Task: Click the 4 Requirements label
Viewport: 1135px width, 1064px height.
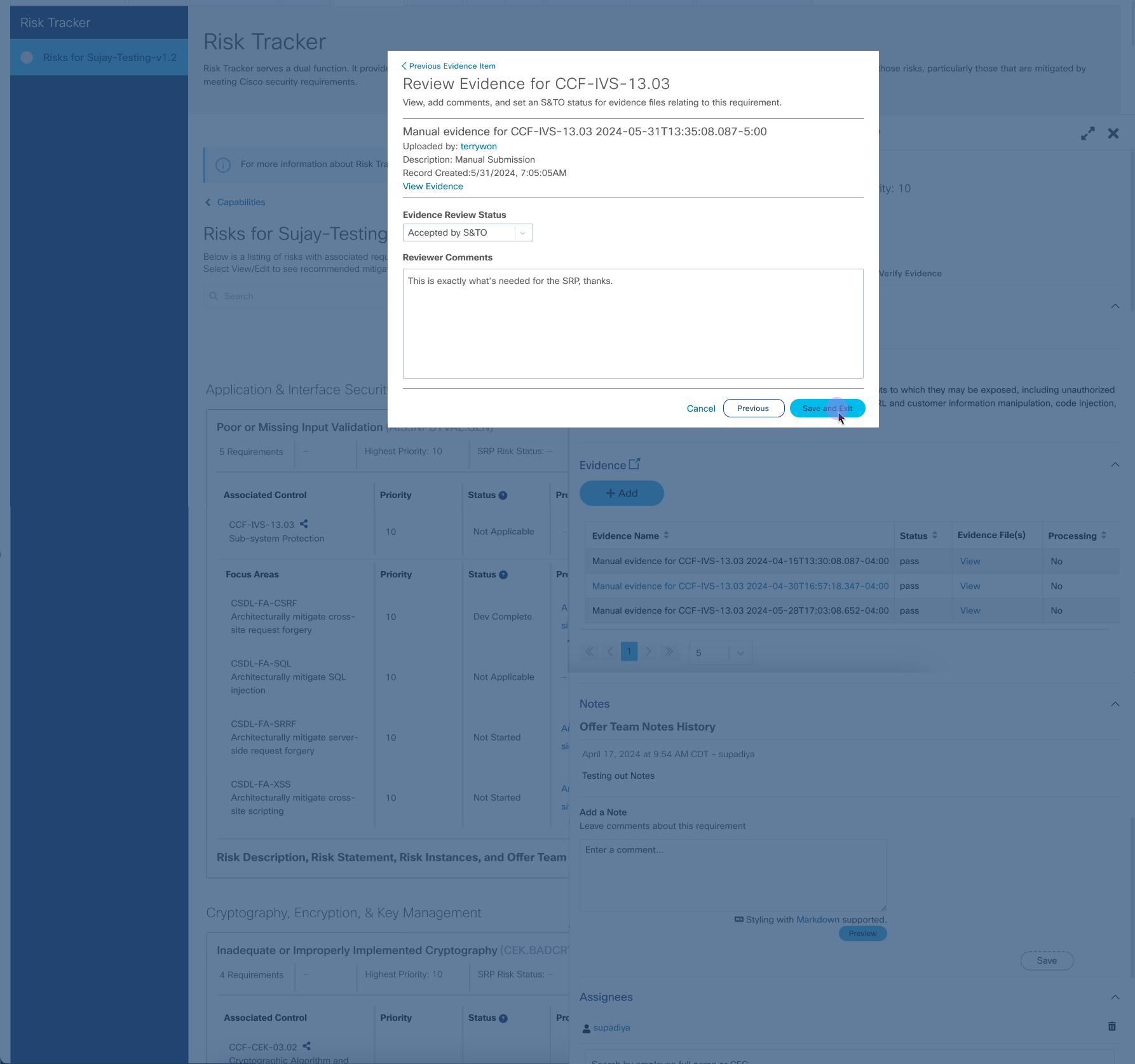Action: pyautogui.click(x=251, y=975)
